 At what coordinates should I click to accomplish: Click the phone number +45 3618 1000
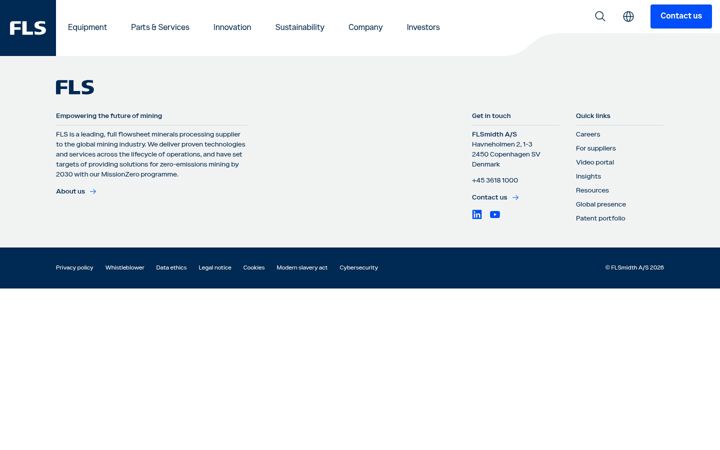click(495, 180)
